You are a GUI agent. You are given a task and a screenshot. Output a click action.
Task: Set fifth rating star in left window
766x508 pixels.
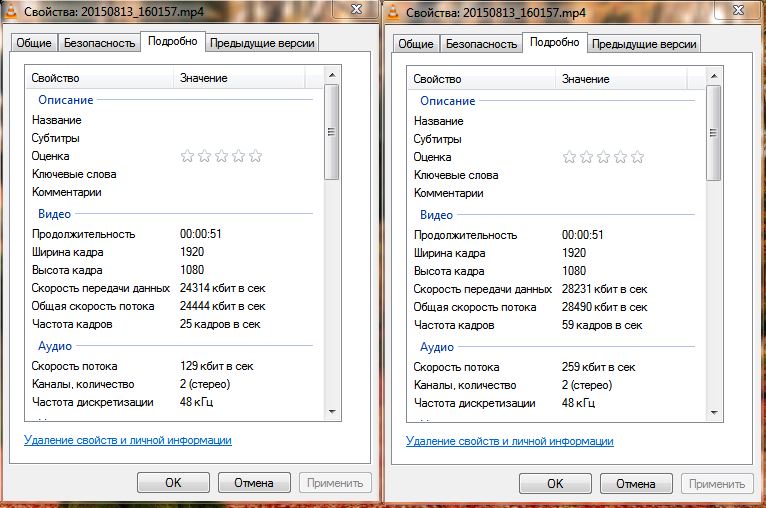pos(255,156)
